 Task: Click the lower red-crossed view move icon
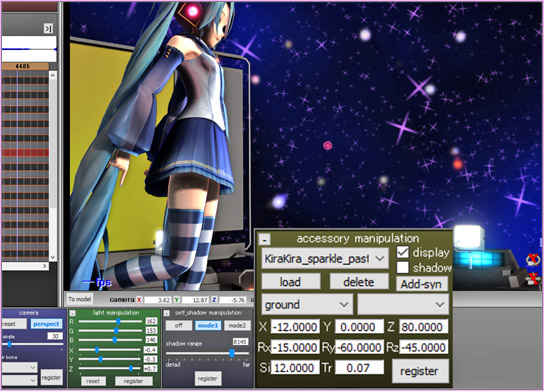533,279
